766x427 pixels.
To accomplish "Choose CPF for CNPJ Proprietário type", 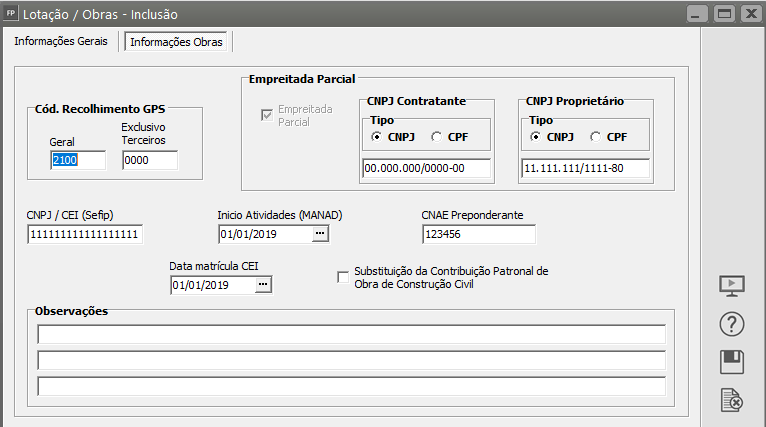I will click(x=596, y=137).
